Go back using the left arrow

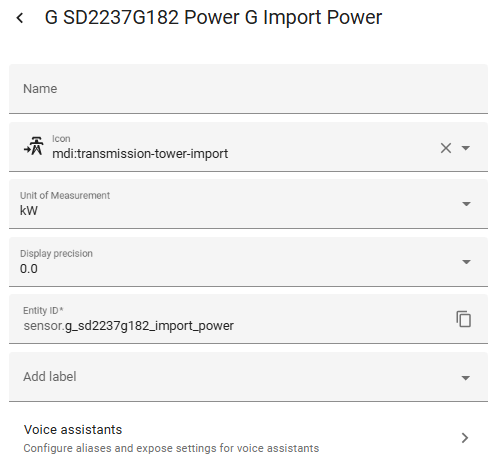20,18
